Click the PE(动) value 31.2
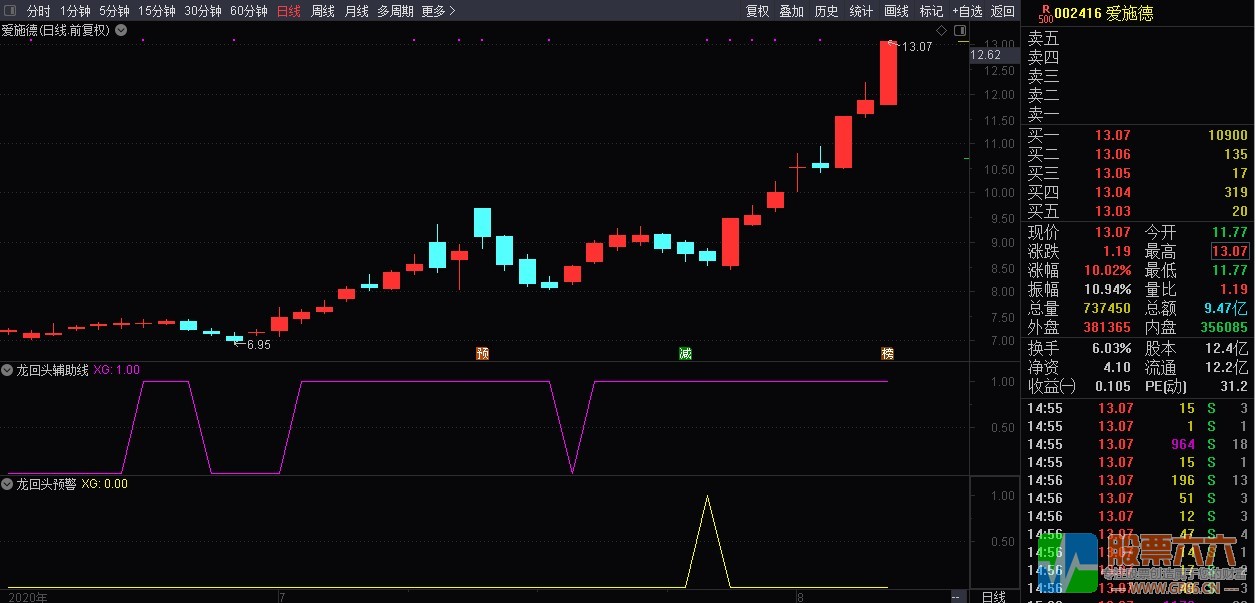 (x=1235, y=386)
